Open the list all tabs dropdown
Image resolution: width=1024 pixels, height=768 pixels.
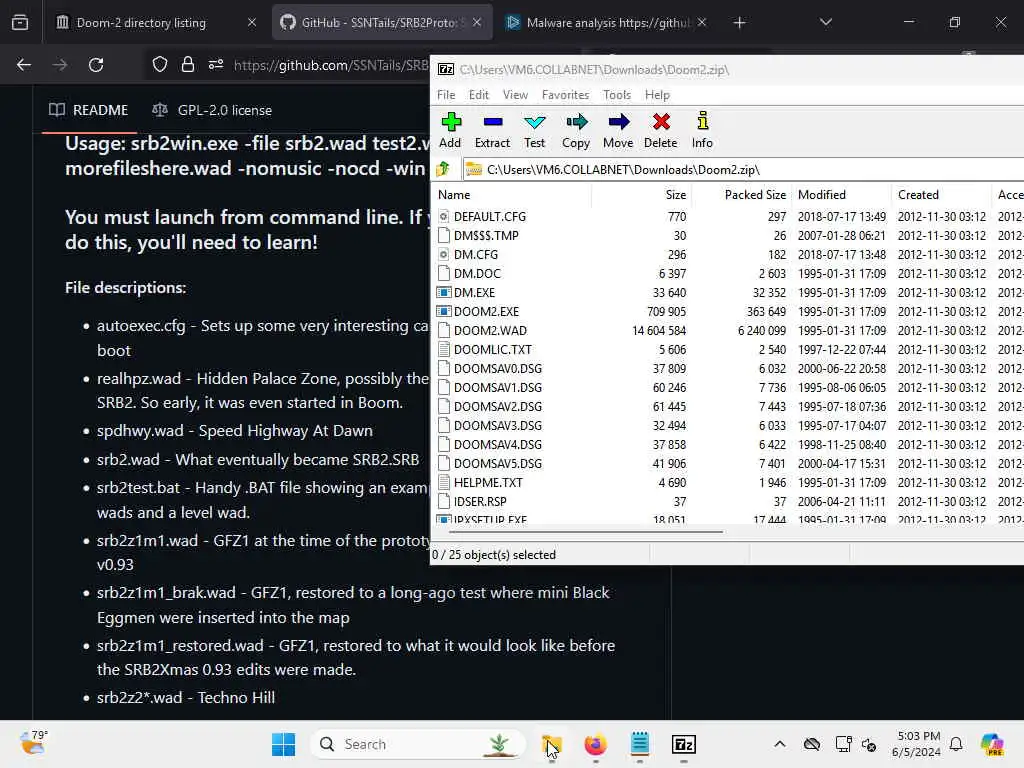825,22
